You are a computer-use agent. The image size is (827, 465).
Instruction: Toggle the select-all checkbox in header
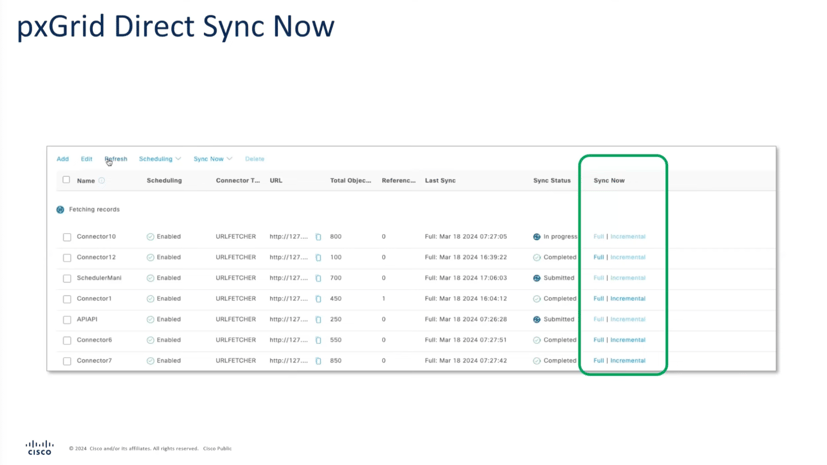[x=66, y=180]
